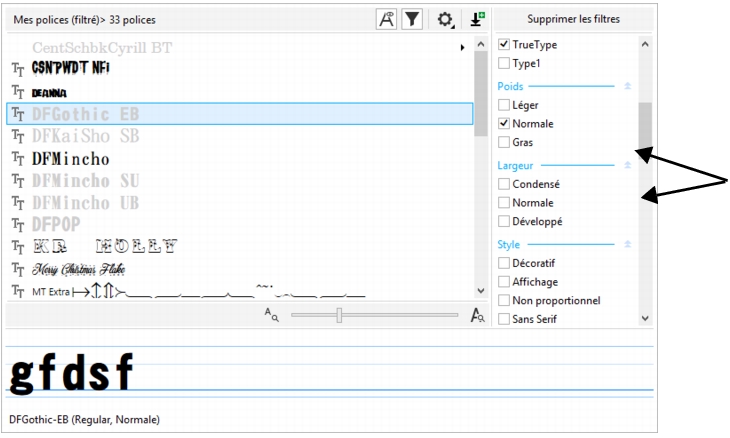The image size is (730, 438).
Task: Toggle the funnel filter icon
Action: coord(411,19)
